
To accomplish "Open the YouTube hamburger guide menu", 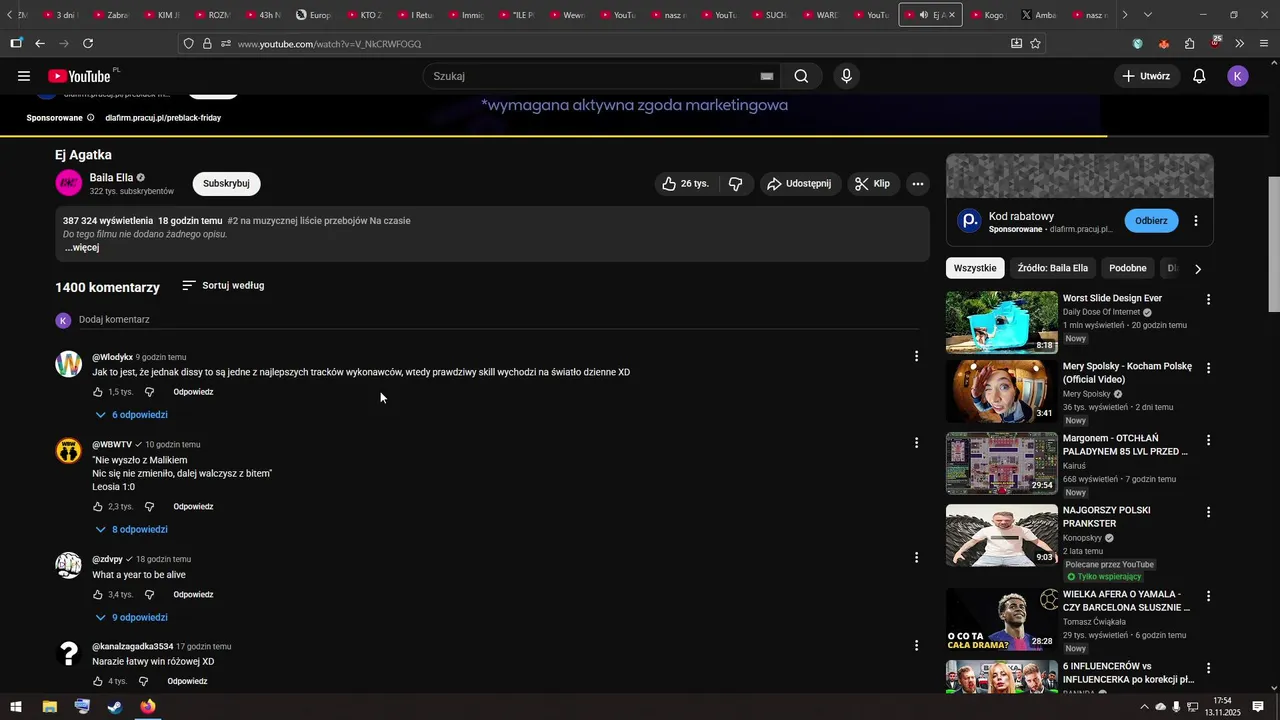I will click(24, 76).
